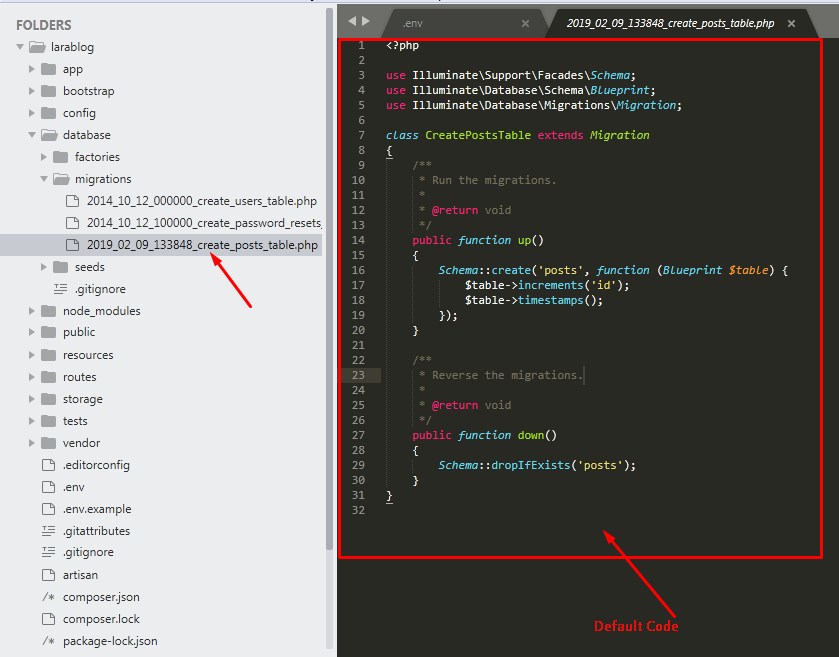Collapse the larablog root folder arrow
Viewport: 839px width, 657px height.
pos(20,47)
